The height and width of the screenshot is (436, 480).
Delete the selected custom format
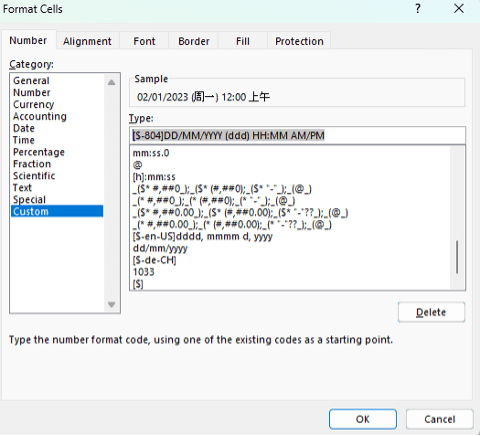(431, 312)
